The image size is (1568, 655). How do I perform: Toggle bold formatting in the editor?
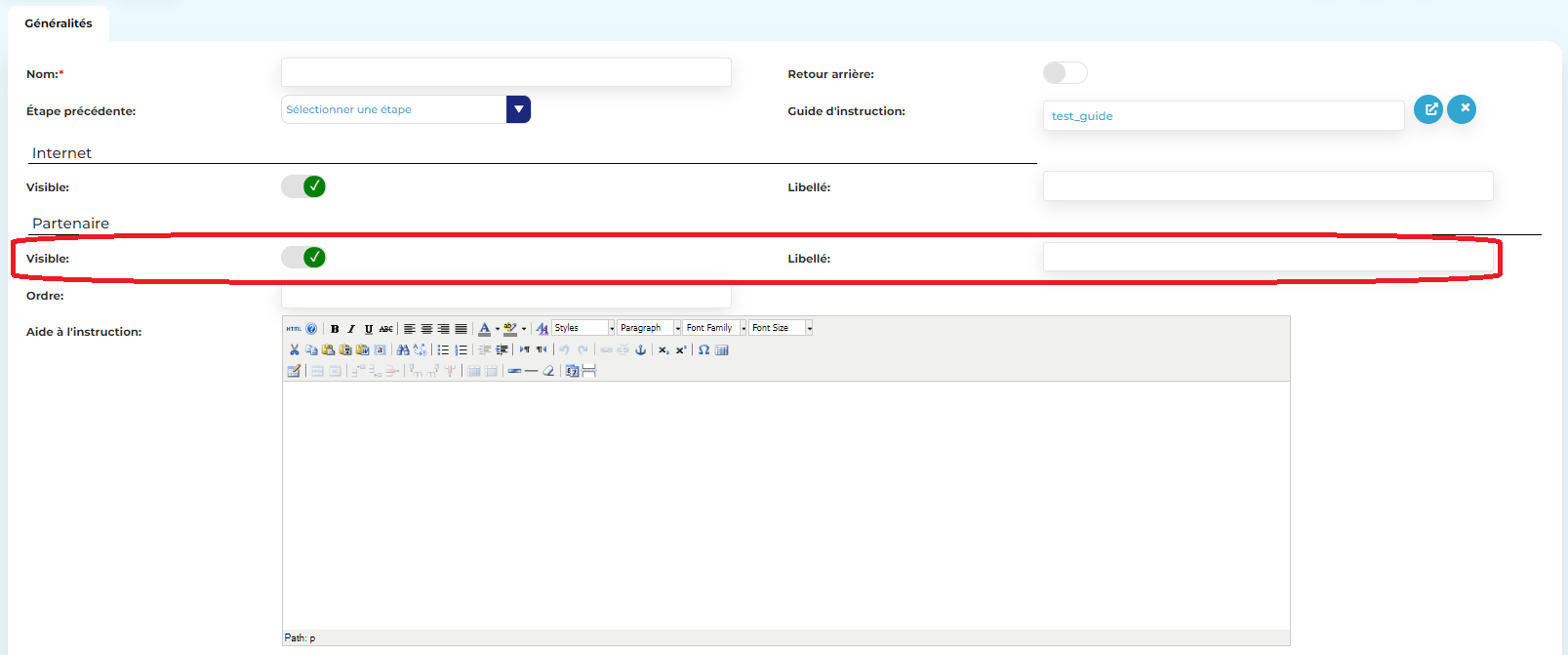(335, 329)
